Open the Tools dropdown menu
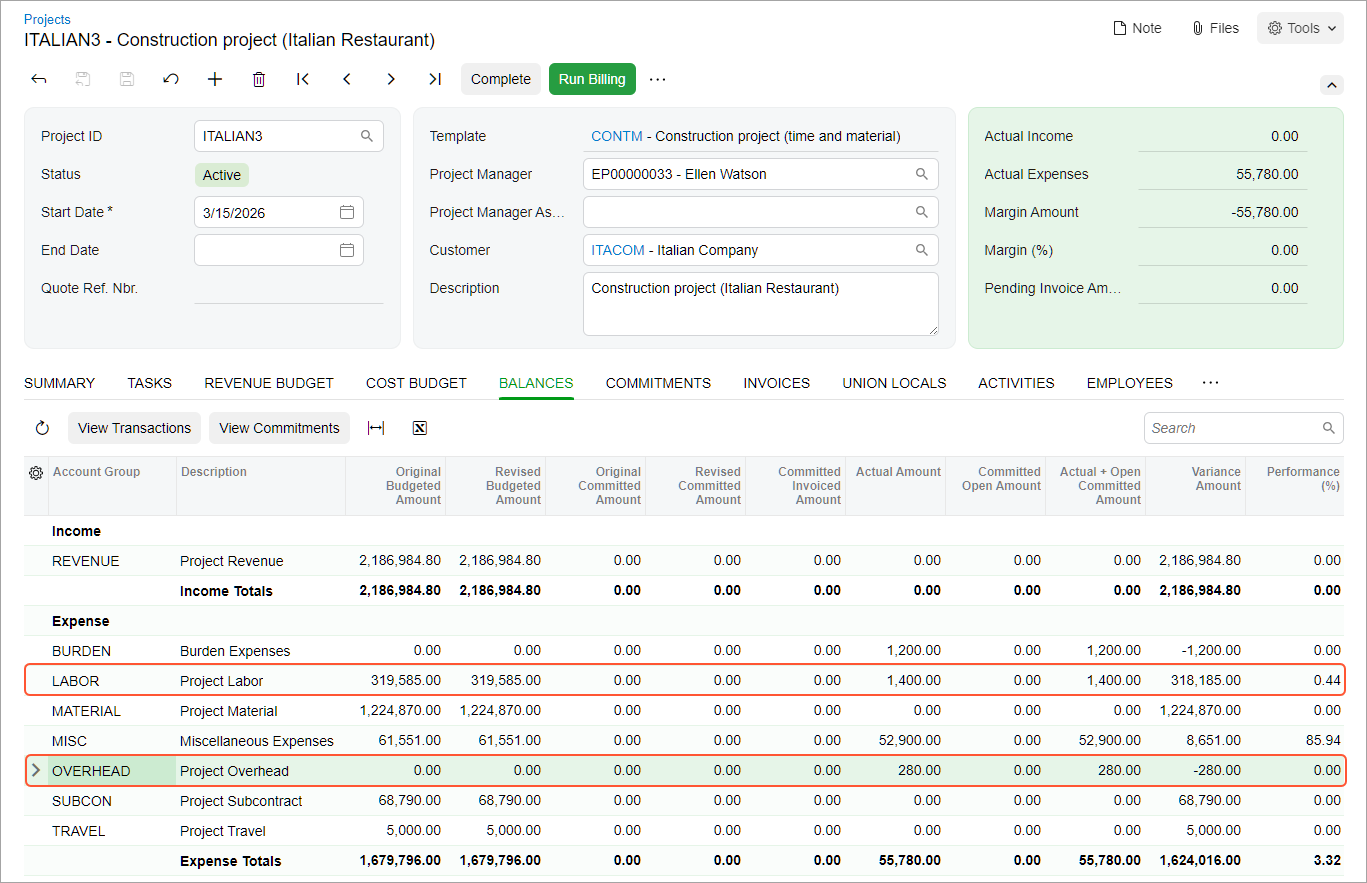Viewport: 1367px width, 883px height. (x=1301, y=28)
